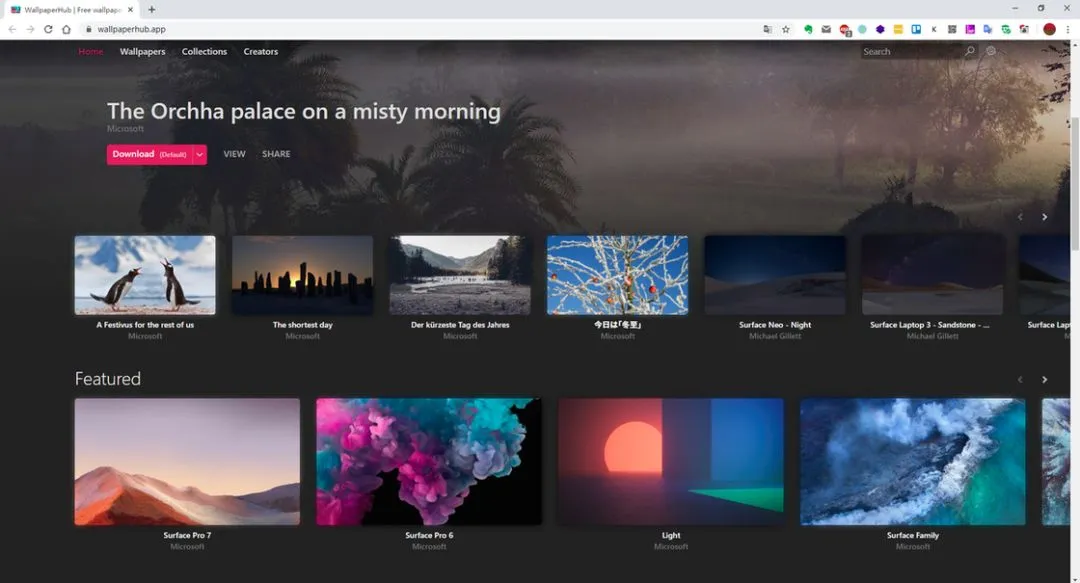
Task: Open the K letter extension
Action: [934, 29]
